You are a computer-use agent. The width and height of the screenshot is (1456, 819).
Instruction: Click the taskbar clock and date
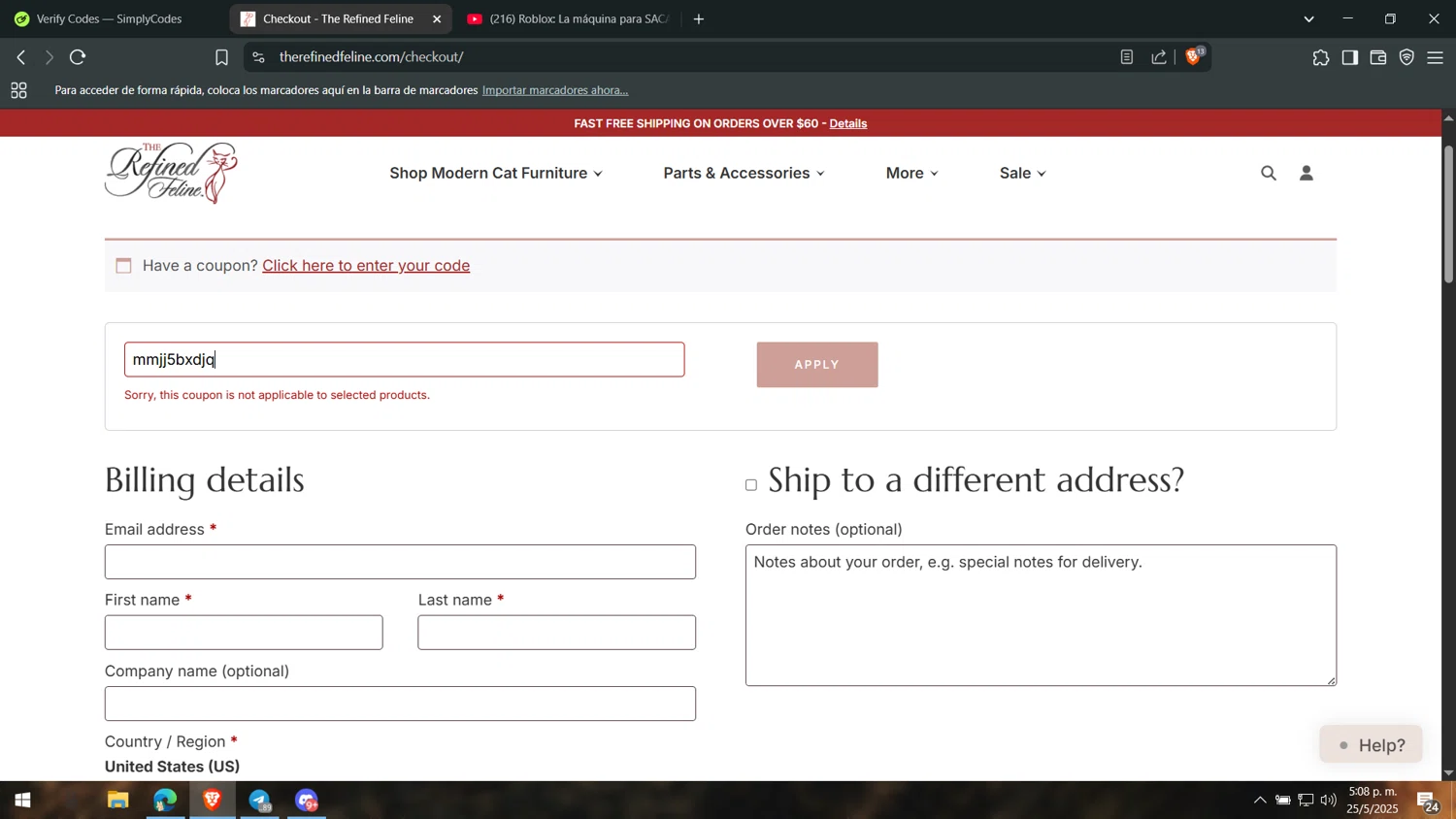pyautogui.click(x=1373, y=801)
